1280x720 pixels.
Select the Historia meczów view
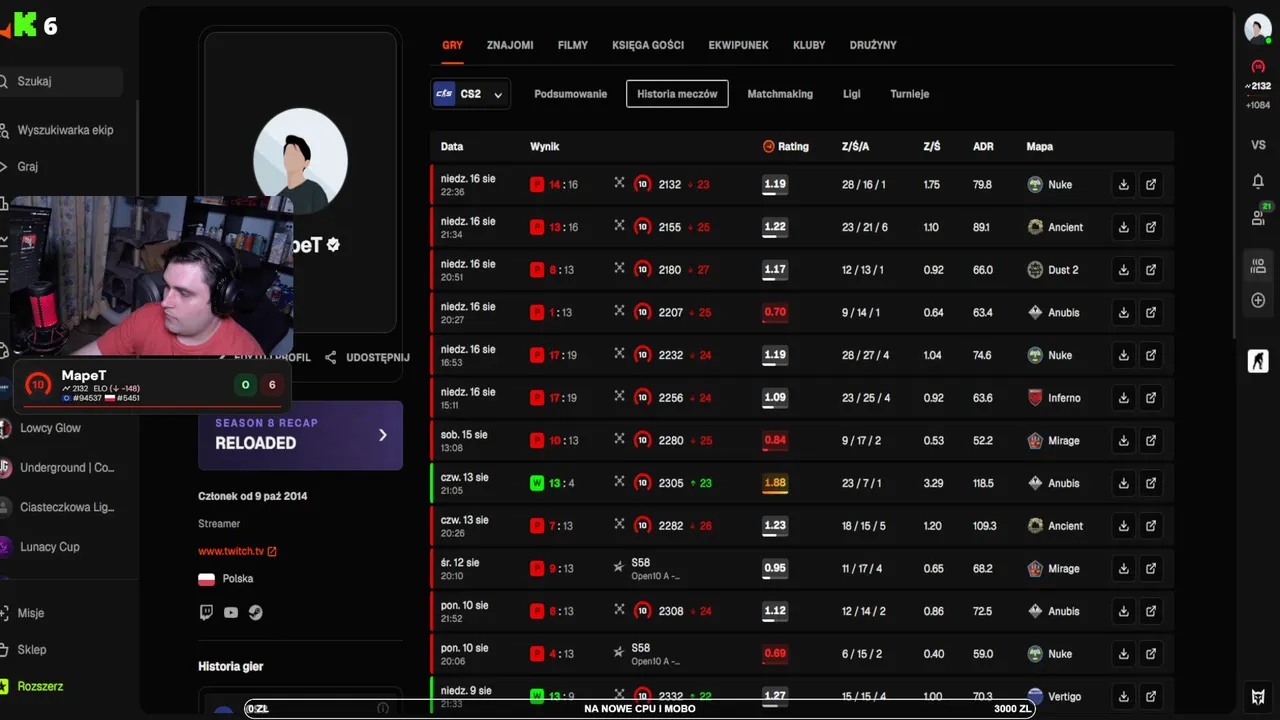[677, 94]
